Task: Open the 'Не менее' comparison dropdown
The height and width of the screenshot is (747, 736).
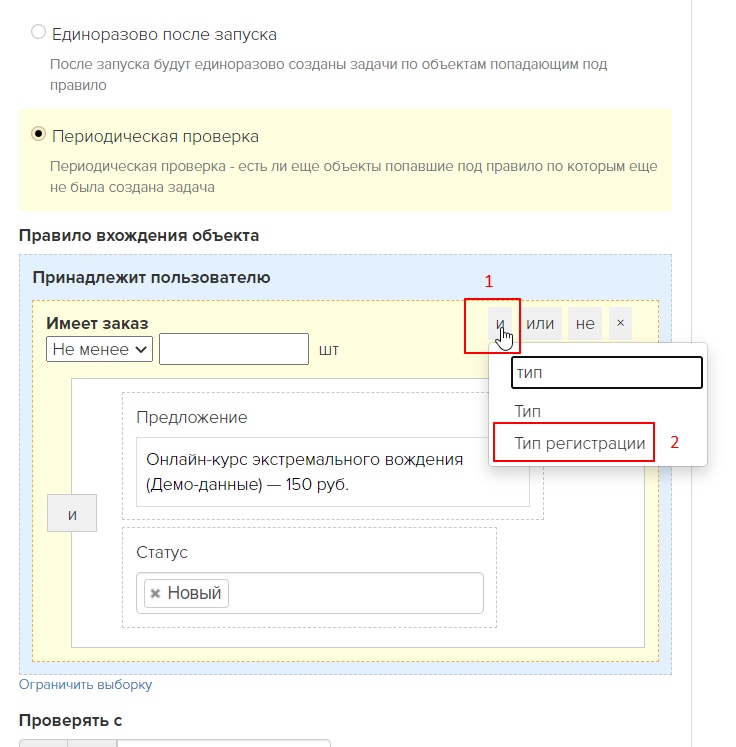Action: pyautogui.click(x=99, y=349)
